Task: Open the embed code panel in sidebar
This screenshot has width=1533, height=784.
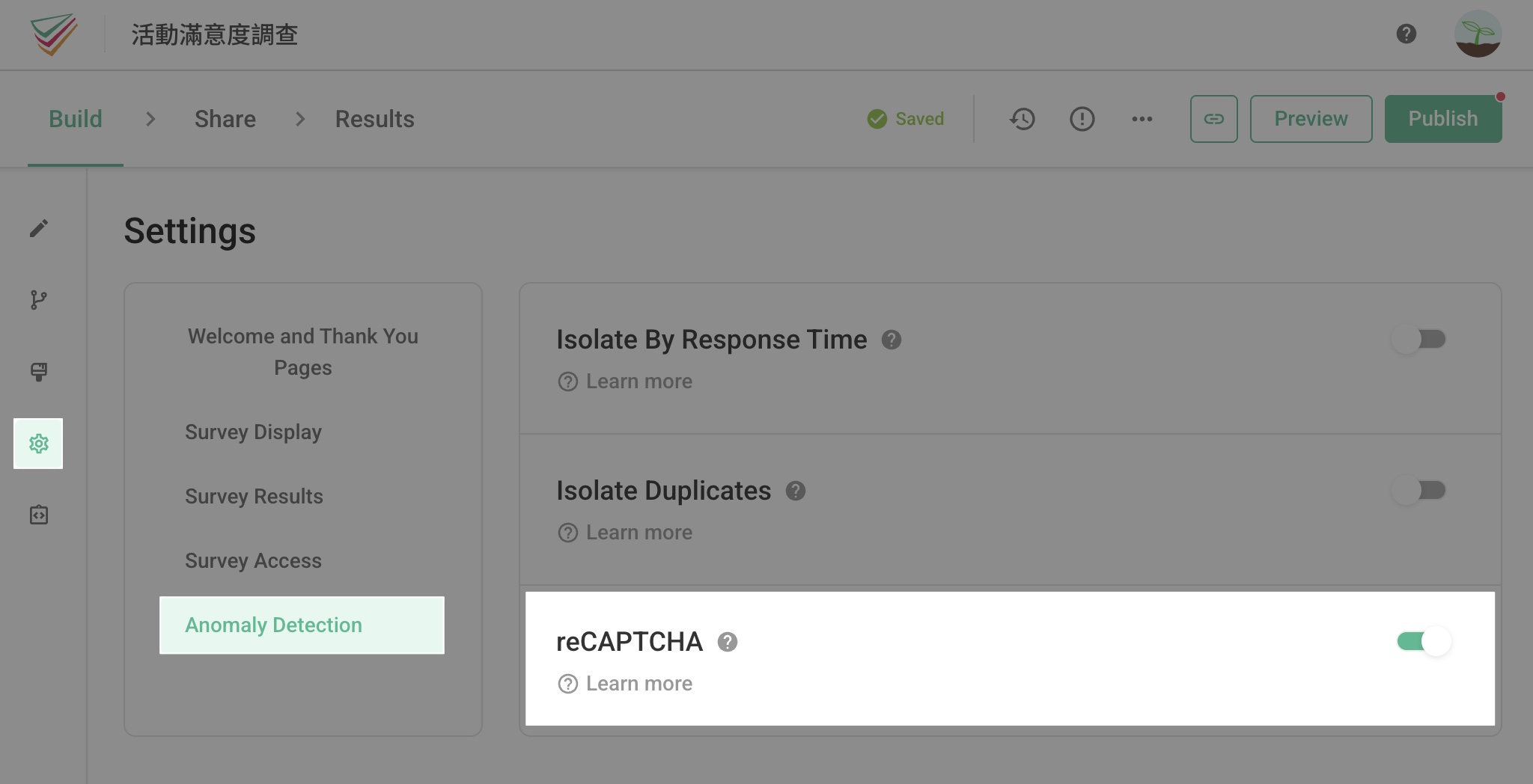Action: [x=39, y=515]
